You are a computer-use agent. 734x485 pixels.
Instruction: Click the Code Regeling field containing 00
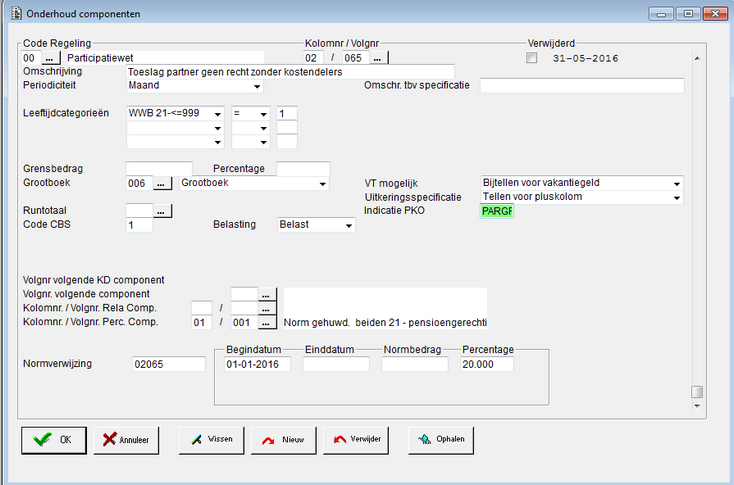pyautogui.click(x=31, y=58)
